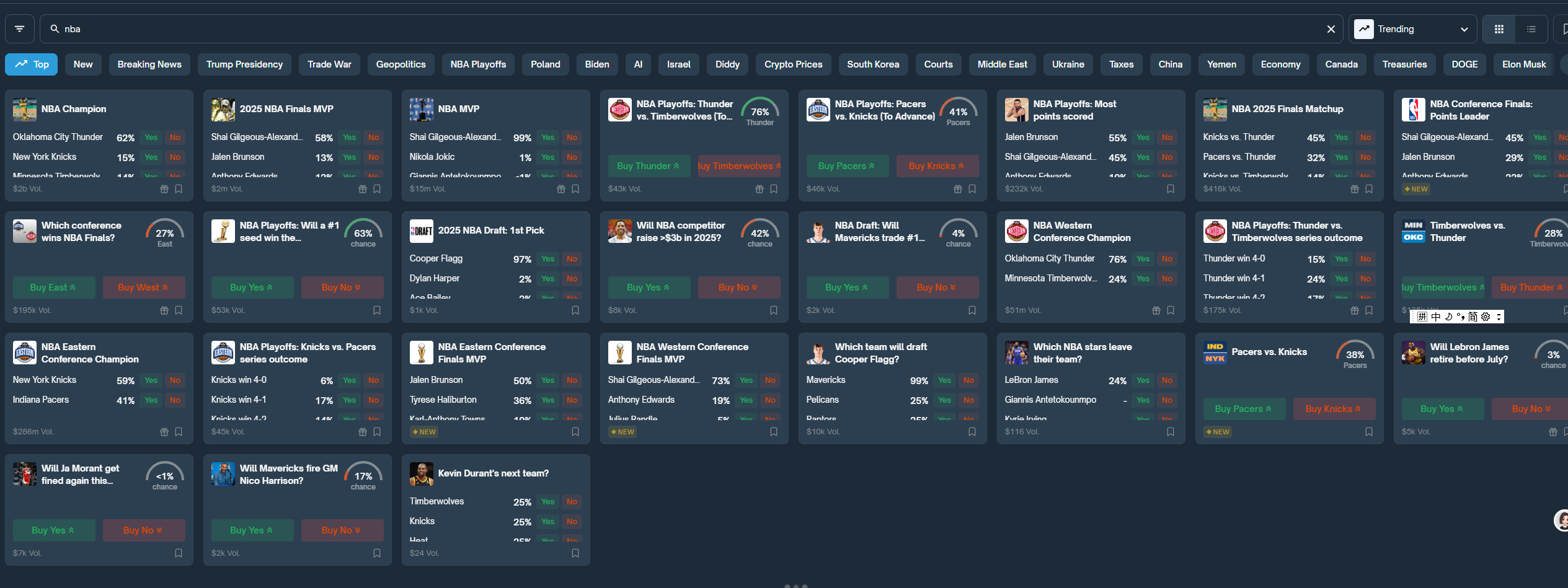Viewport: 1568px width, 588px height.
Task: Open the NBA Playoffs category tab
Action: (x=478, y=64)
